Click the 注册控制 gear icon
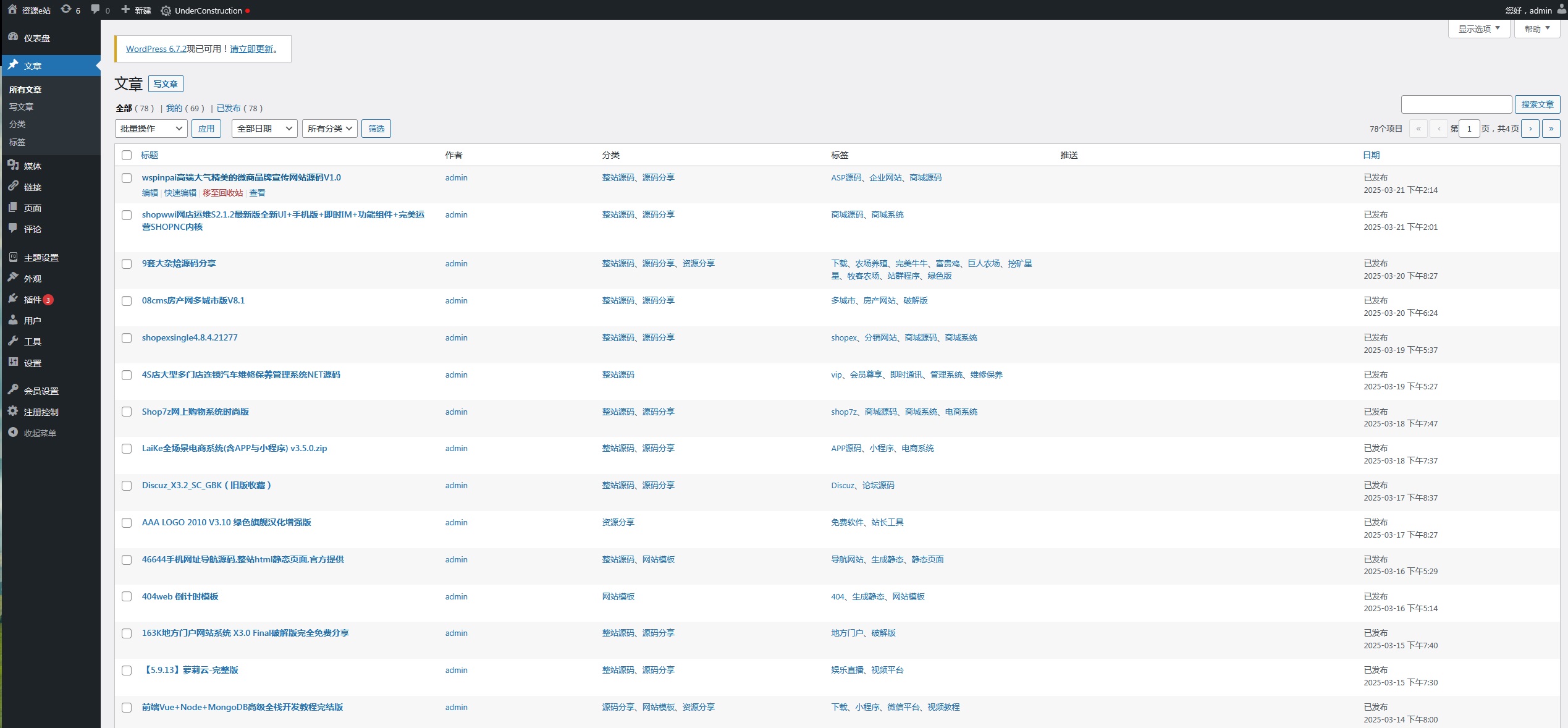The image size is (1568, 728). point(13,411)
